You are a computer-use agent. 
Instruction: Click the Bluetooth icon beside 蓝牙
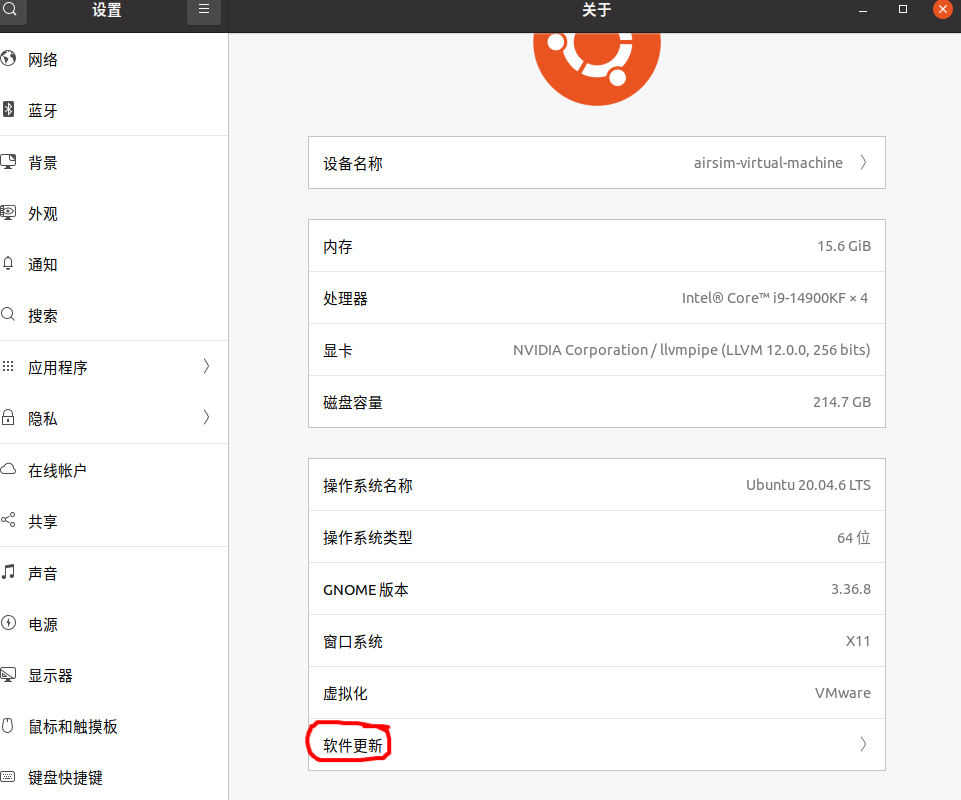[x=8, y=109]
